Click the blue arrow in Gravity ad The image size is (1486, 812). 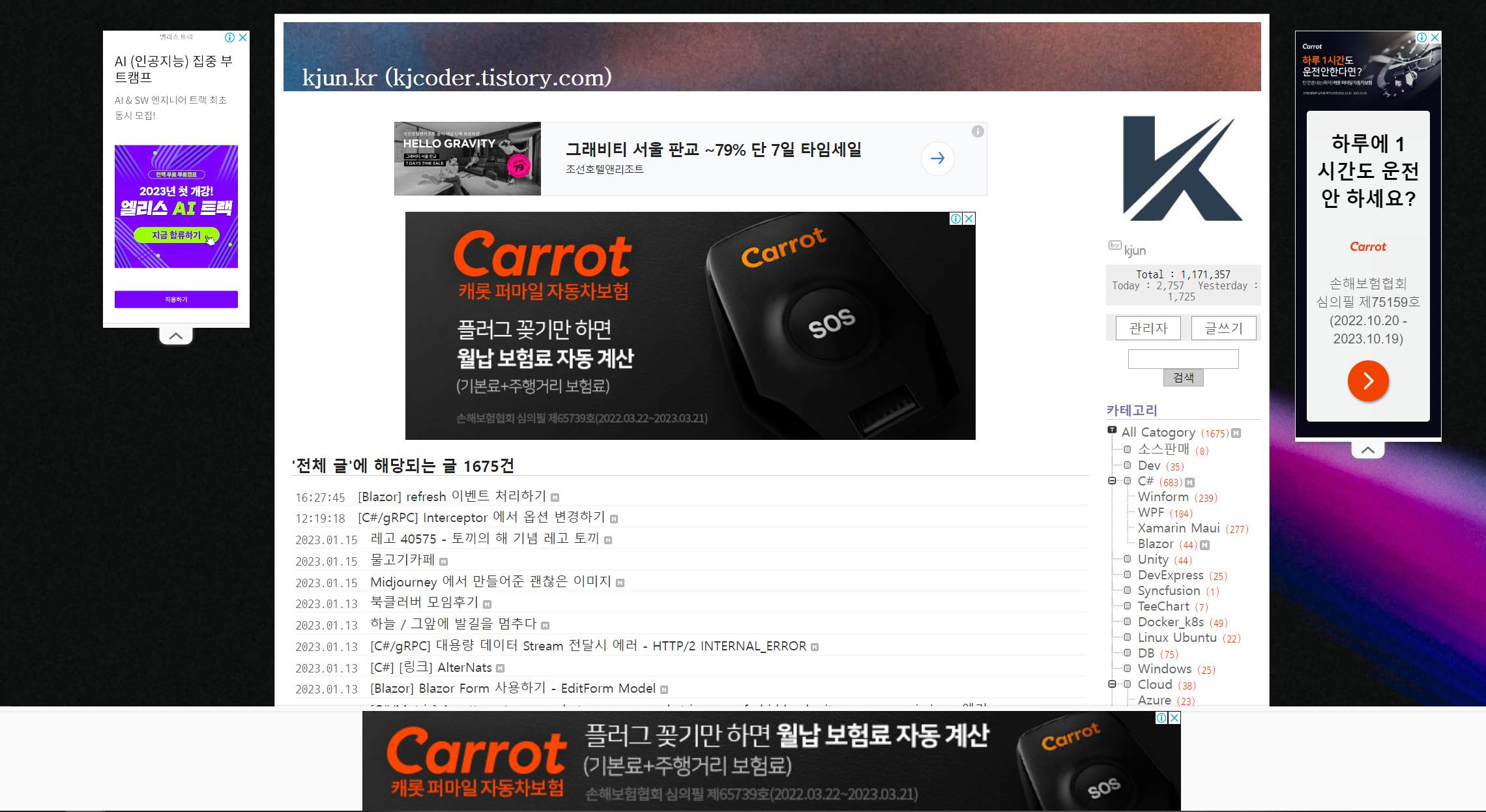click(x=937, y=158)
